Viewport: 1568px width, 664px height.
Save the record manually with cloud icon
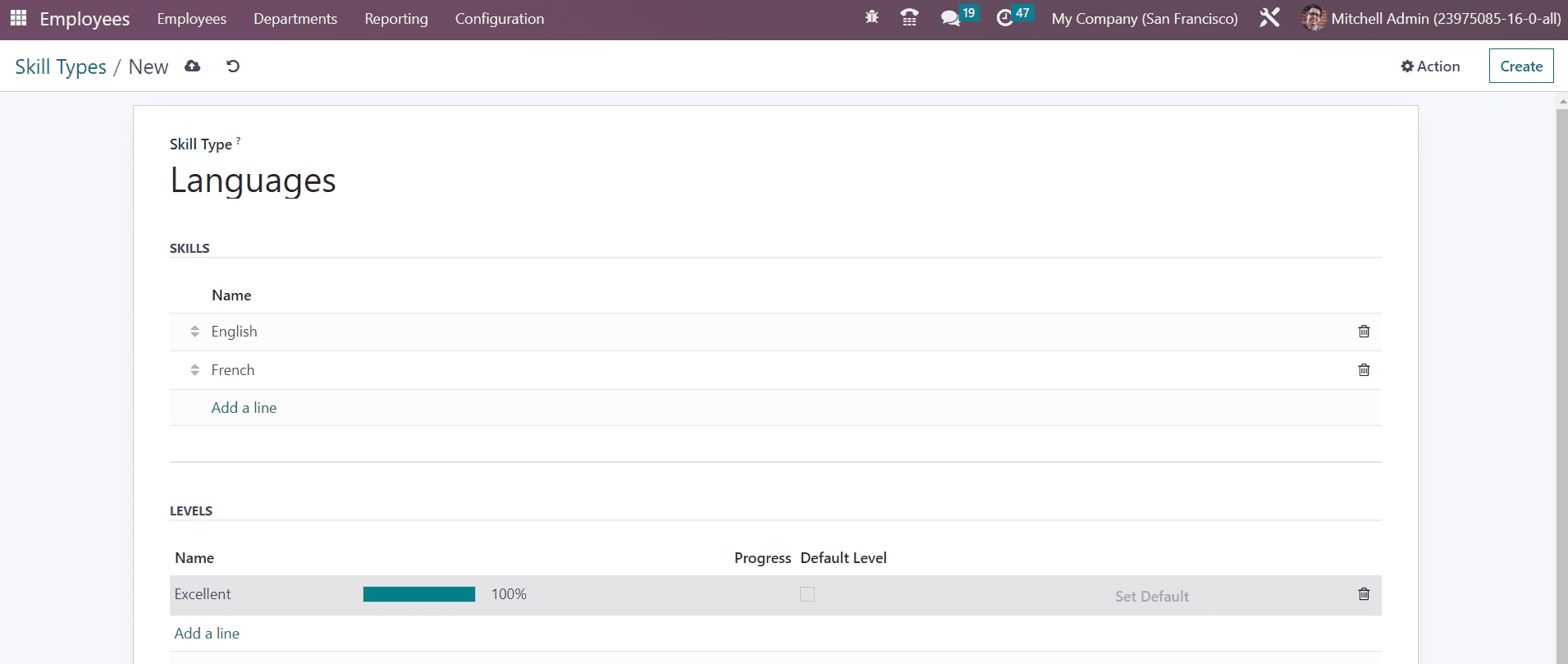(x=193, y=66)
